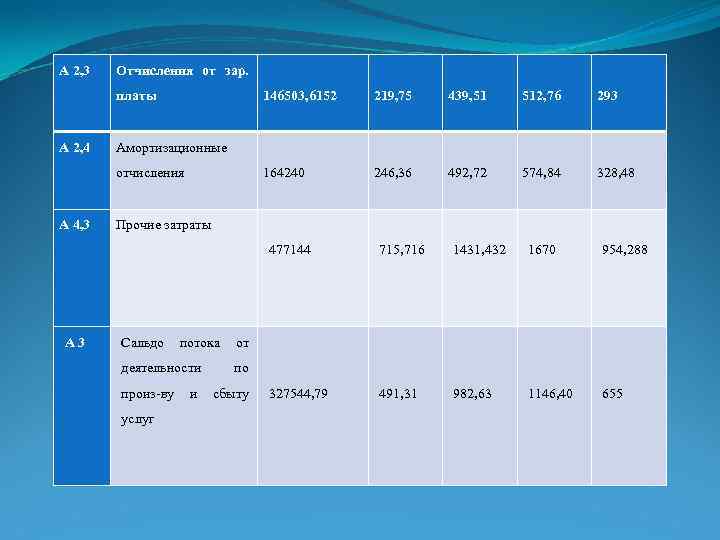Select row code 'А 4,3'
The image size is (720, 540).
pos(74,225)
